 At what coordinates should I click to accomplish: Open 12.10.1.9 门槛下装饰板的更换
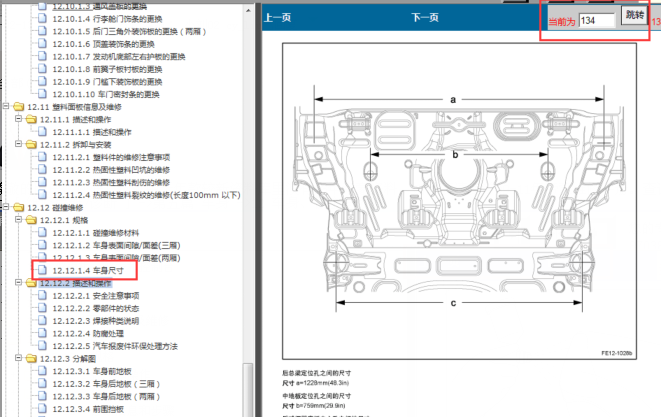coord(107,82)
